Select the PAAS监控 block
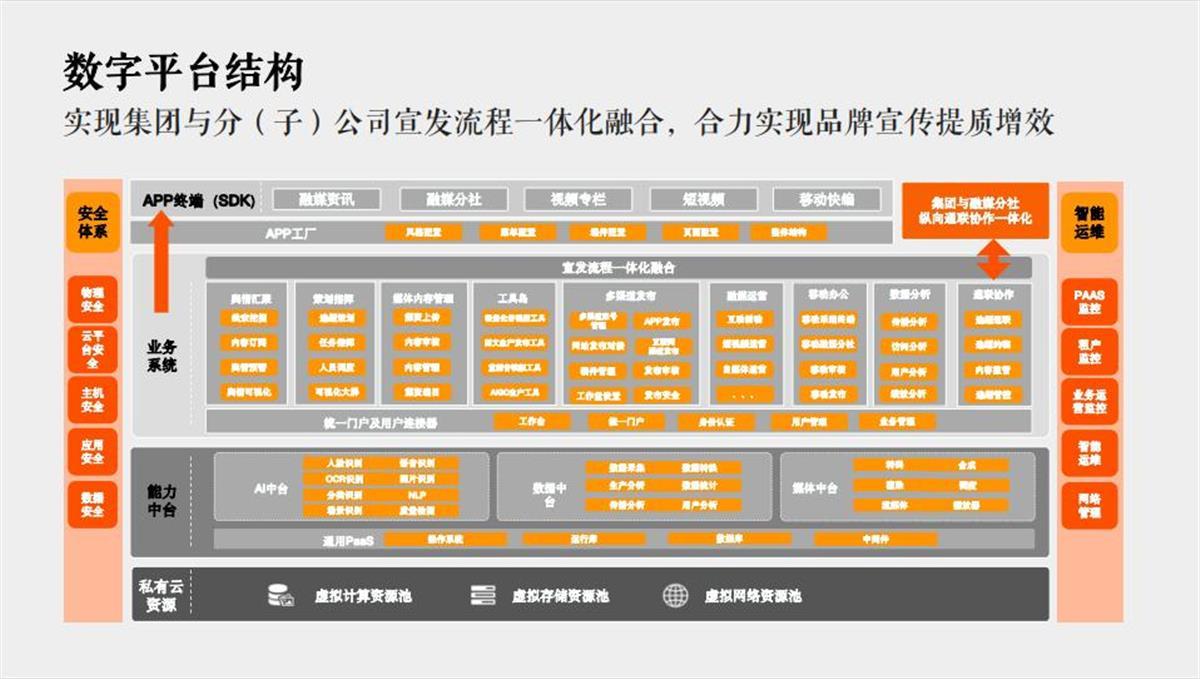Screen dimensions: 1200x679 coord(1089,302)
